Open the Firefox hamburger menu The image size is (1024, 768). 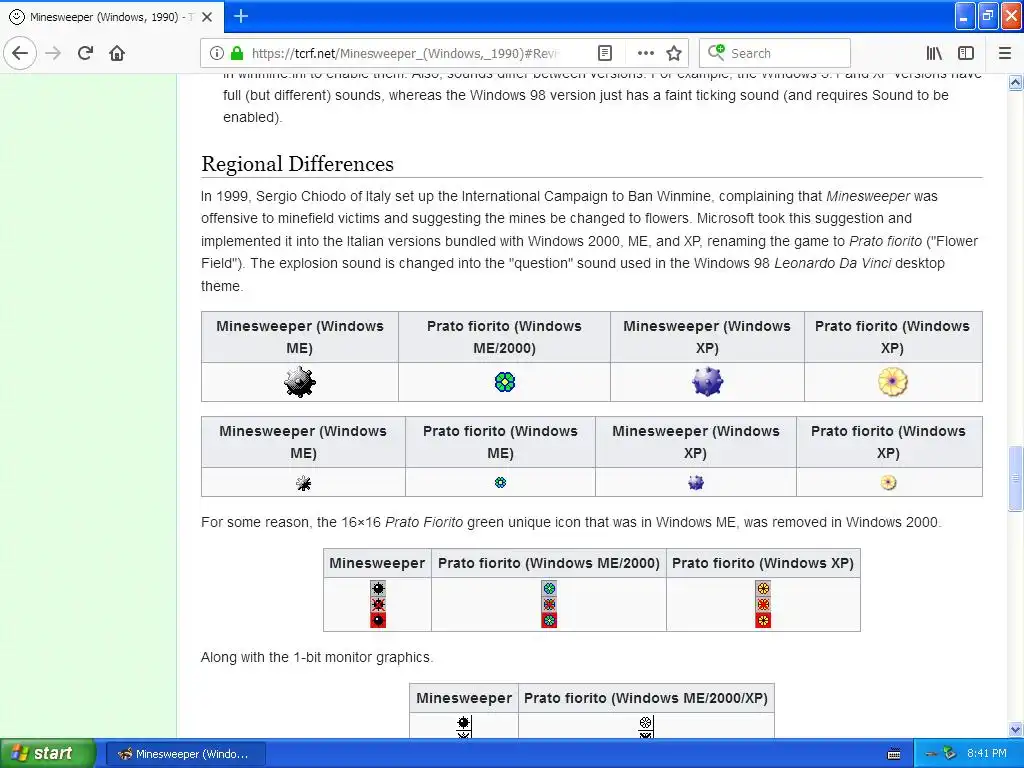(1005, 53)
